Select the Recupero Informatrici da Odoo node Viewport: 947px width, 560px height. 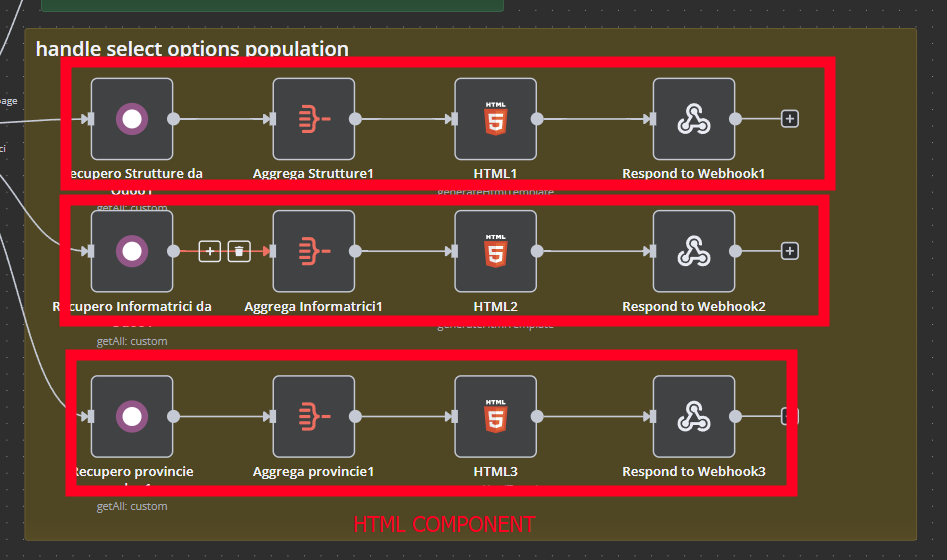[132, 251]
